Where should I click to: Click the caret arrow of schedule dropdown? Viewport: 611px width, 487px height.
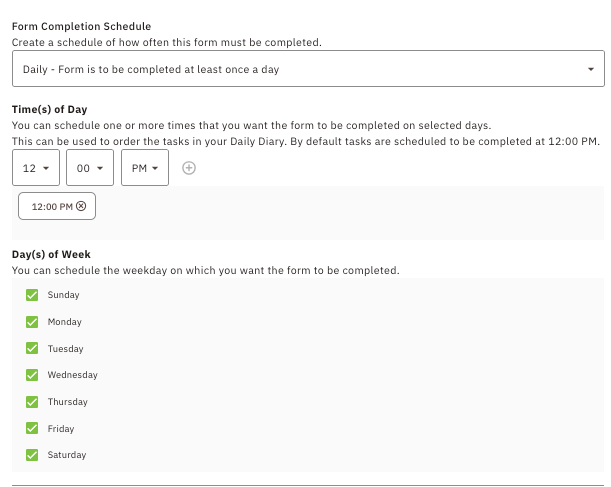[x=591, y=69]
